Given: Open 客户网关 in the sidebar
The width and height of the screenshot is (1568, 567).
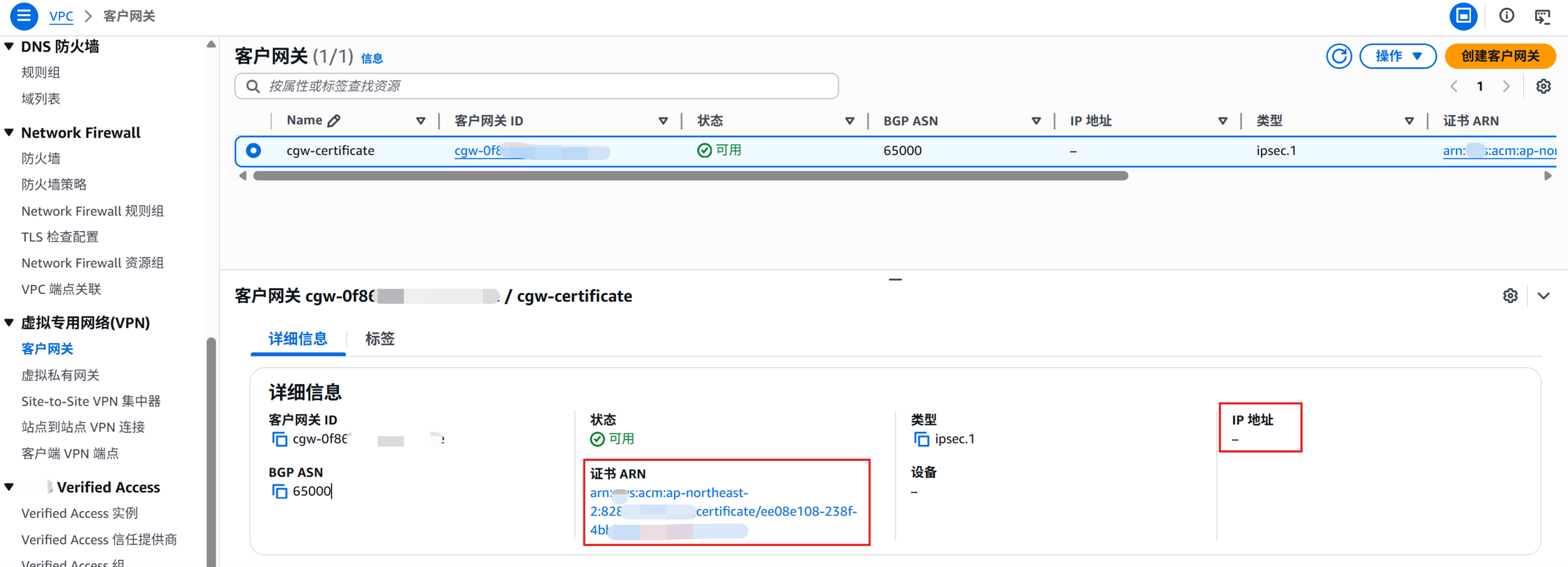Looking at the screenshot, I should [x=47, y=349].
